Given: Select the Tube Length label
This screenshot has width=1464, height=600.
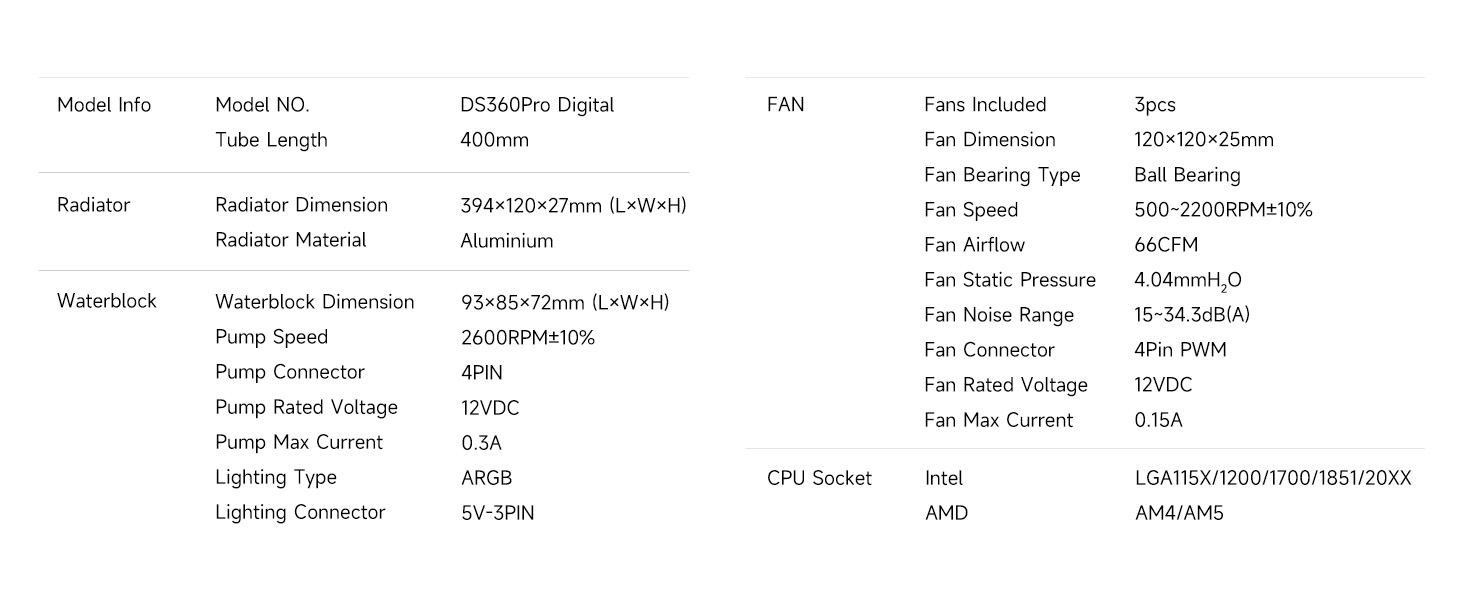Looking at the screenshot, I should [x=271, y=140].
